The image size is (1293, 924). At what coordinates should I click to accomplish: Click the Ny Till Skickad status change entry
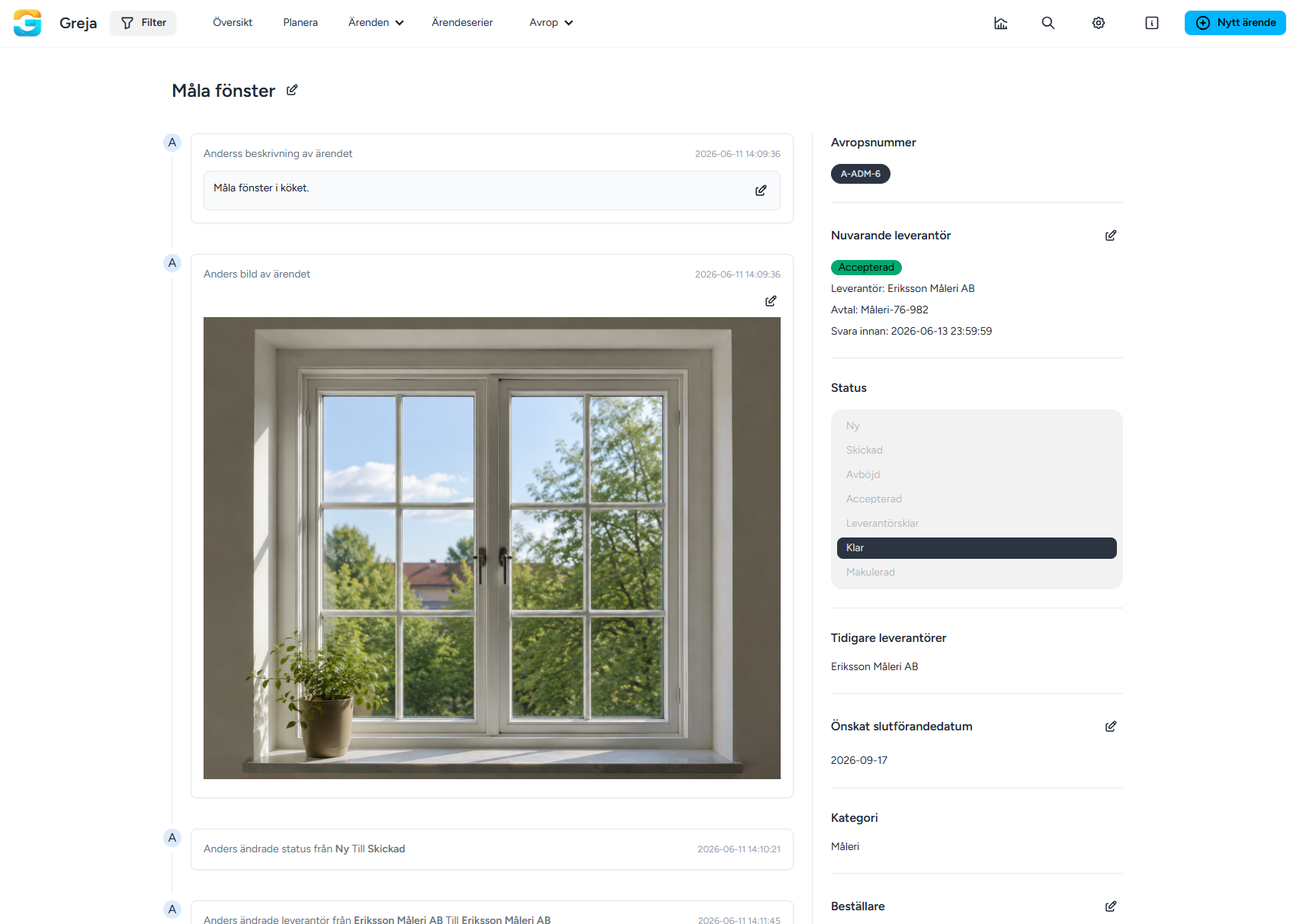492,849
